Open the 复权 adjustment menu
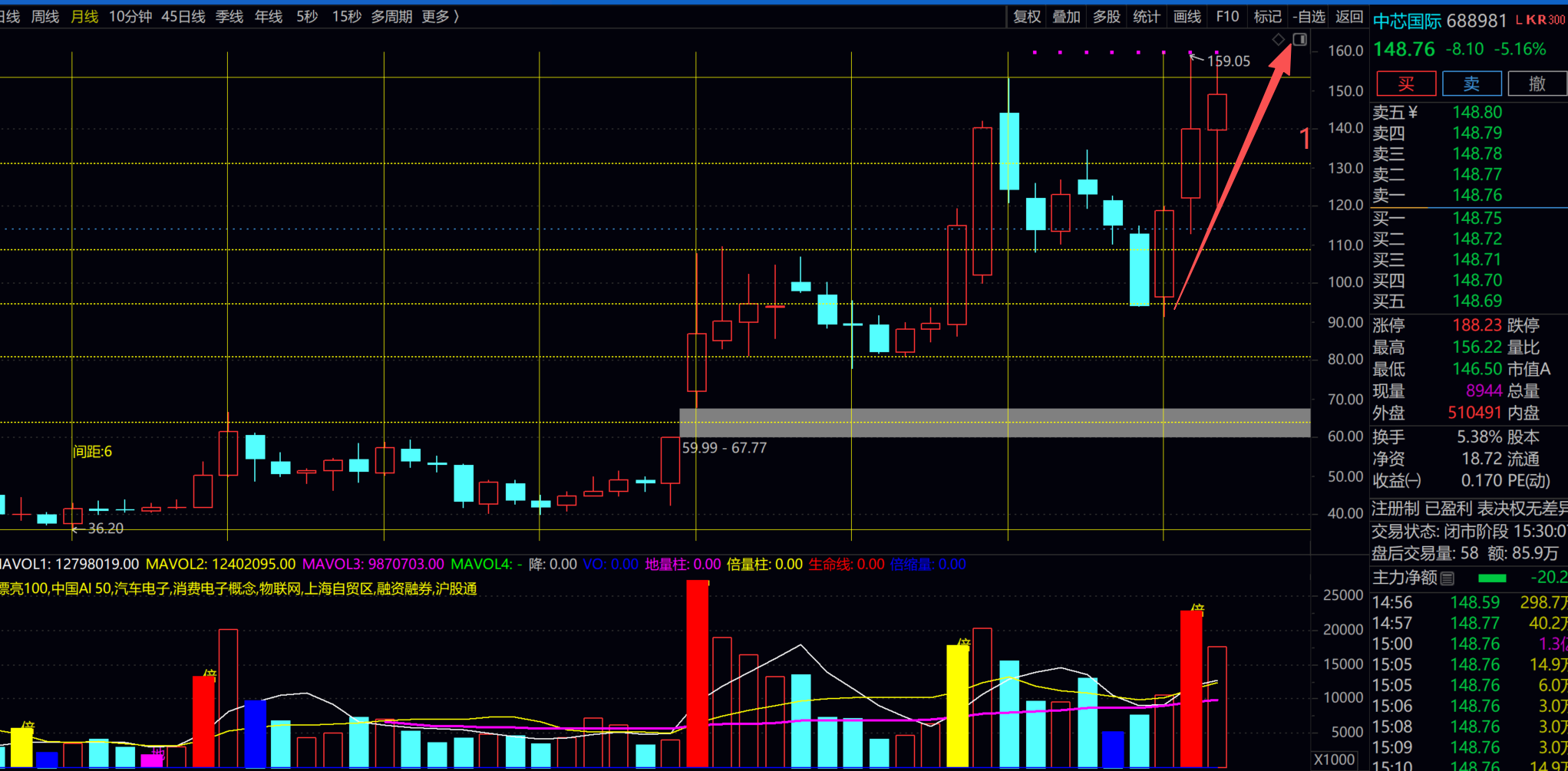Viewport: 1568px width, 771px height. [x=1027, y=16]
